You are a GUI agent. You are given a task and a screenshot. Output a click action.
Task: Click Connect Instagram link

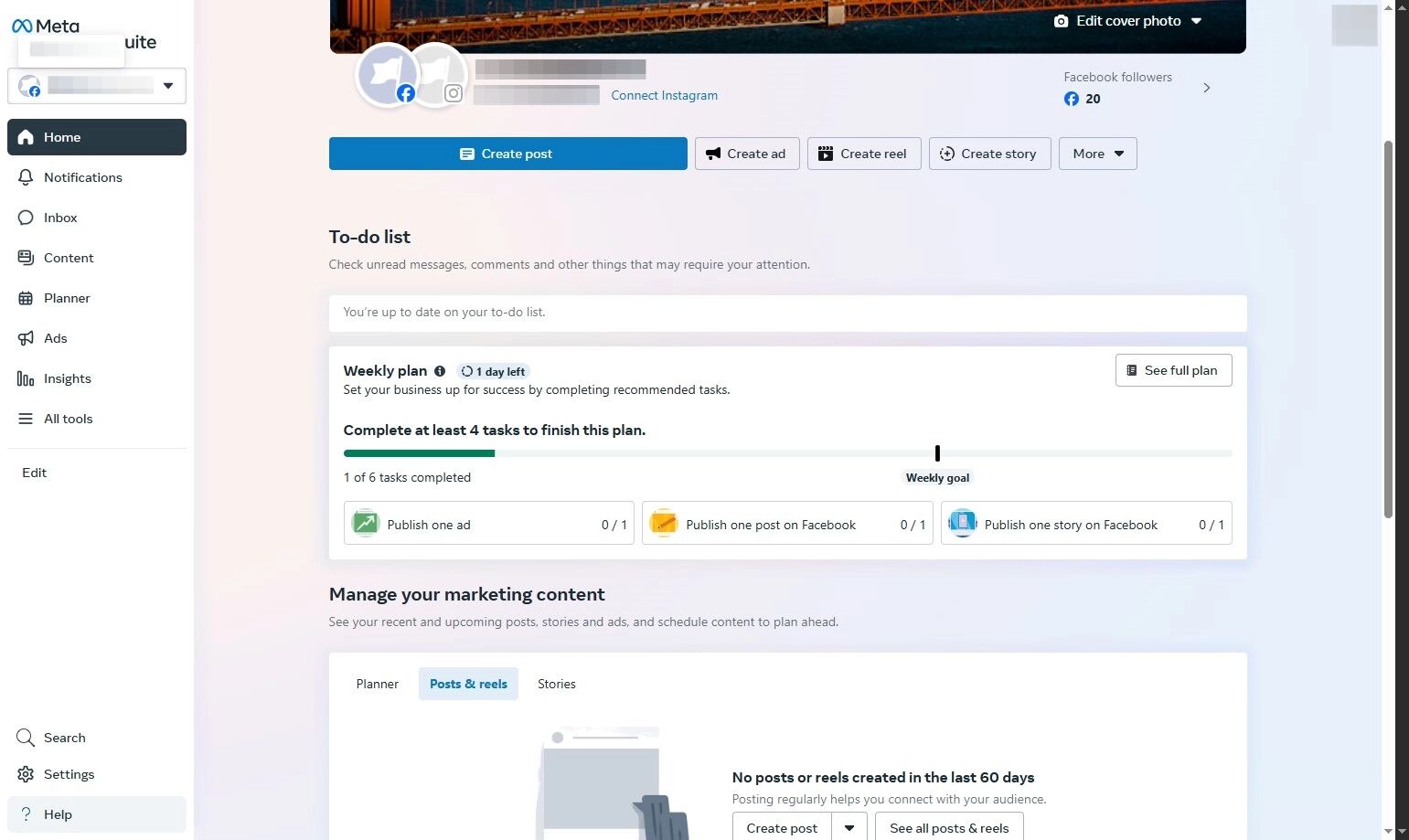click(664, 95)
